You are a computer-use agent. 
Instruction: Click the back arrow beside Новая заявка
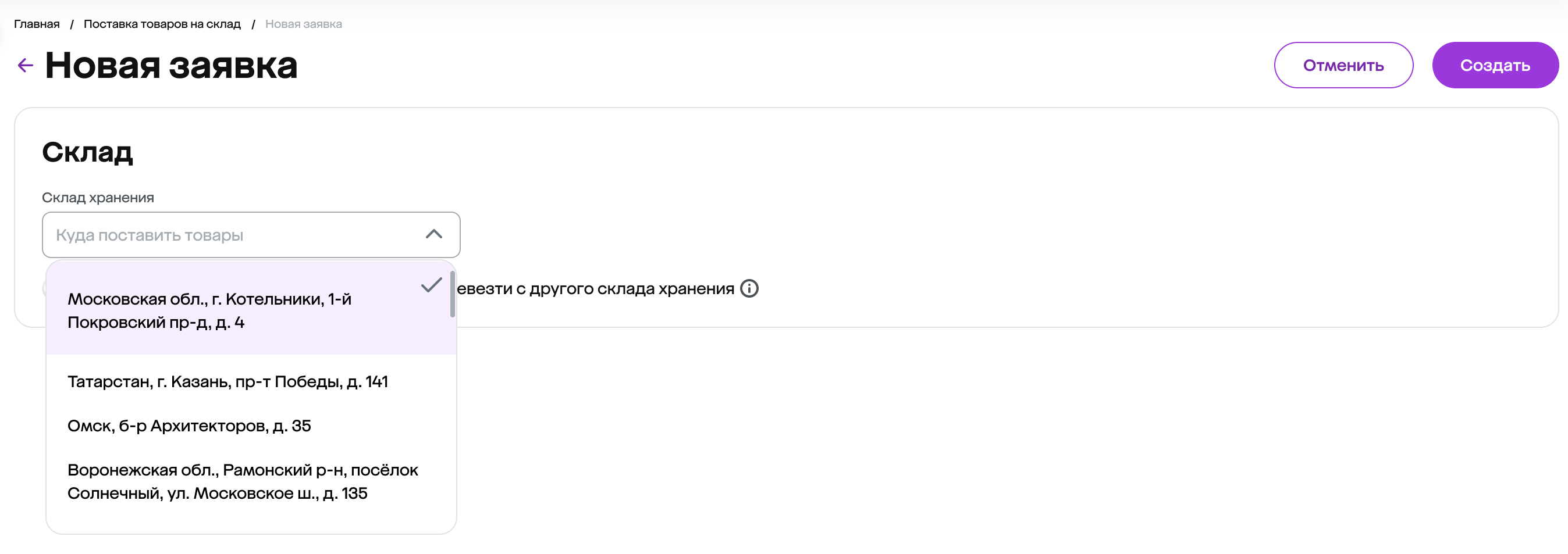coord(25,65)
